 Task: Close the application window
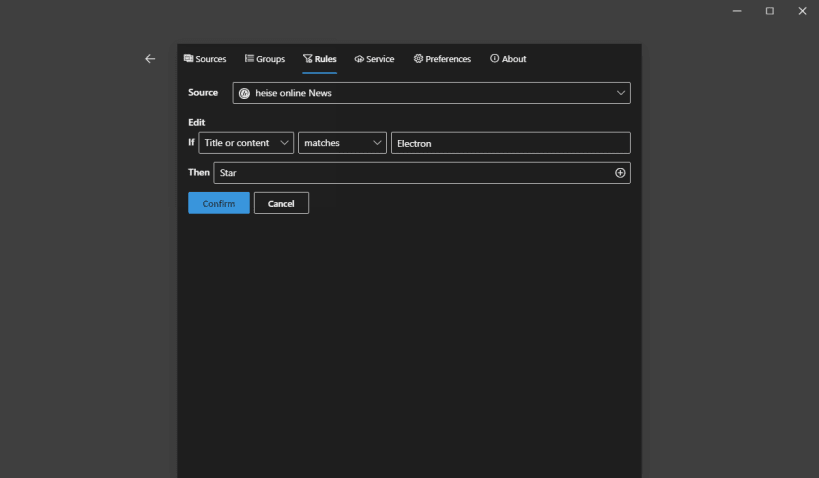[x=802, y=11]
